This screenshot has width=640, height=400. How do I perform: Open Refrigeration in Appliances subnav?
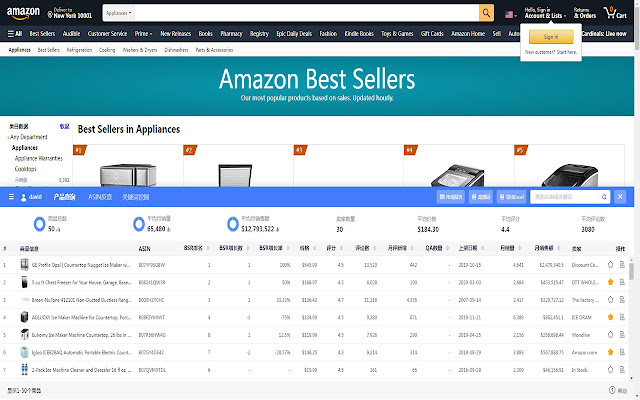pyautogui.click(x=79, y=50)
